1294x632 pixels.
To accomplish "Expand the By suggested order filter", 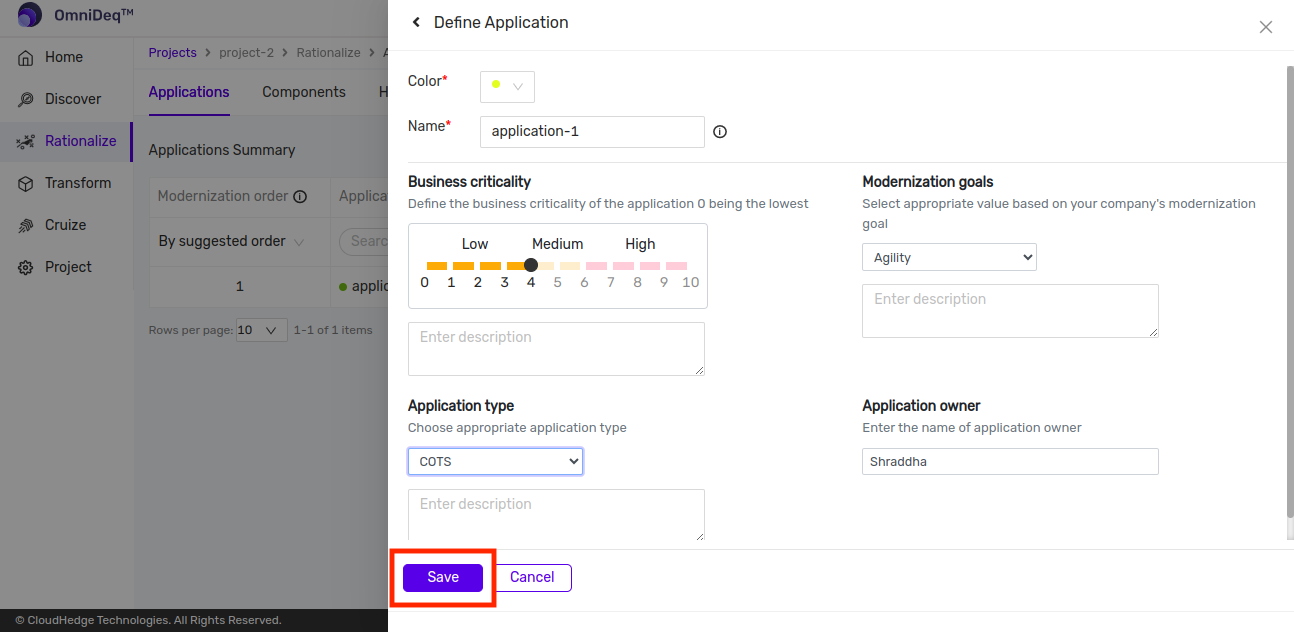I will 232,241.
